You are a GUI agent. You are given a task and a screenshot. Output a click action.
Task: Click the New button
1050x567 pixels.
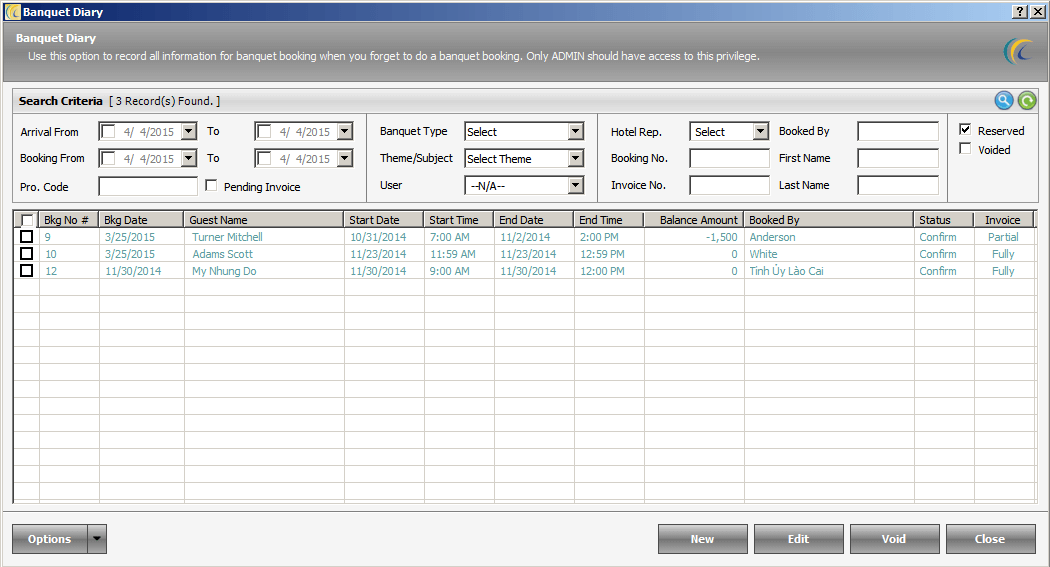(702, 539)
